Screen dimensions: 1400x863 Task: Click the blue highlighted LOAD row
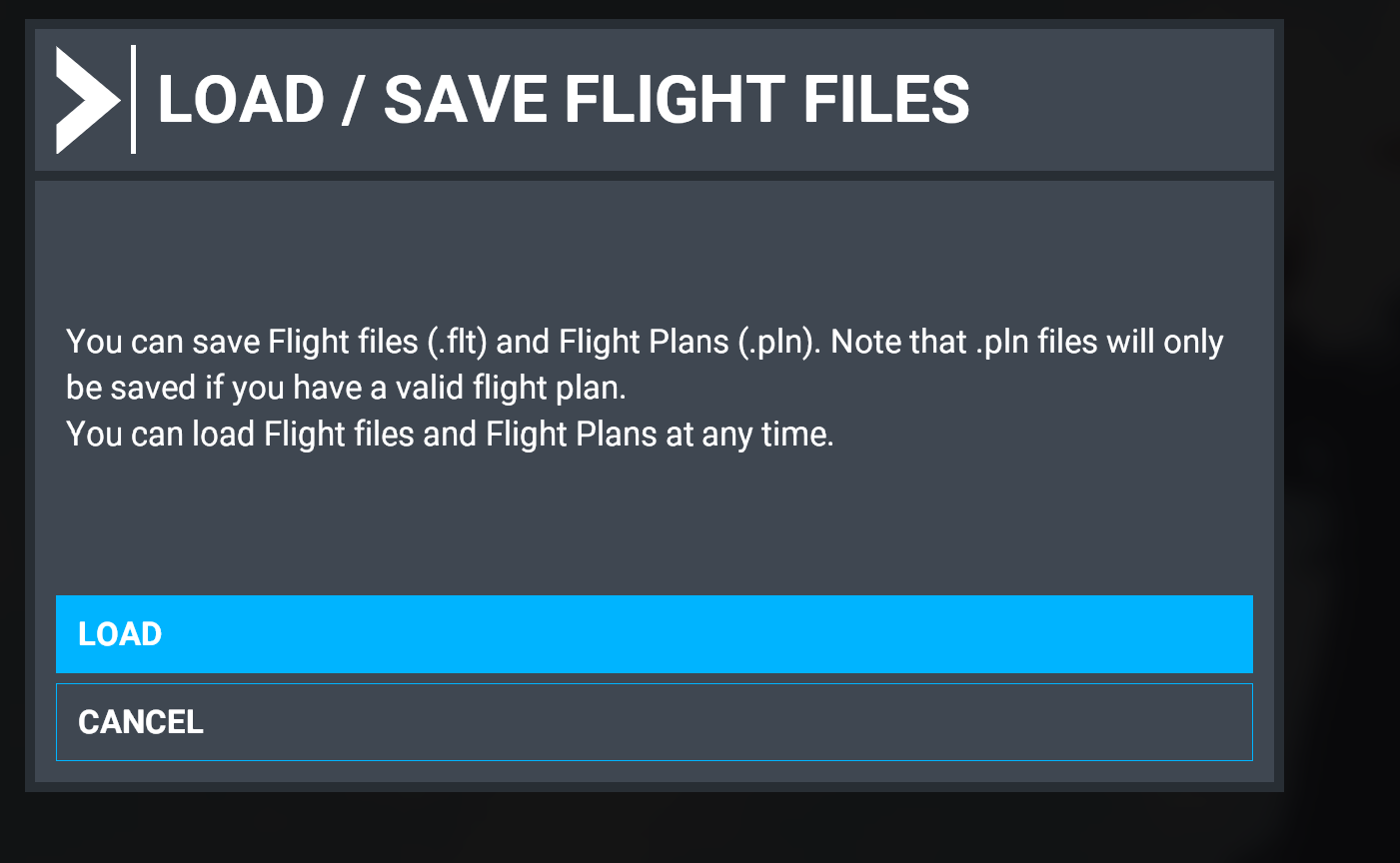click(x=654, y=633)
